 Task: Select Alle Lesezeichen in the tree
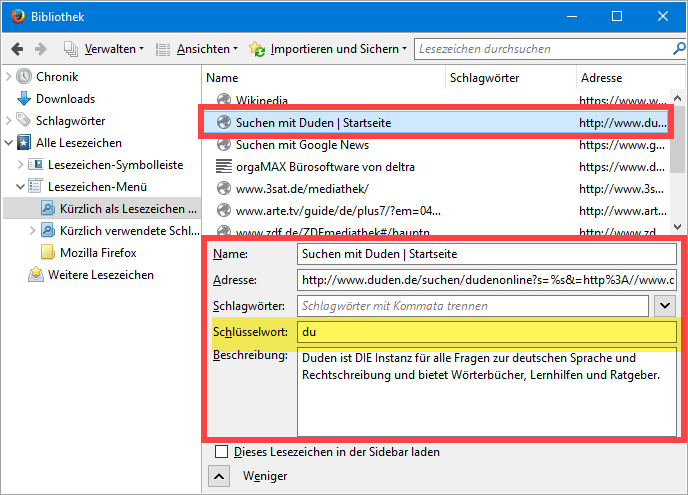click(x=79, y=143)
